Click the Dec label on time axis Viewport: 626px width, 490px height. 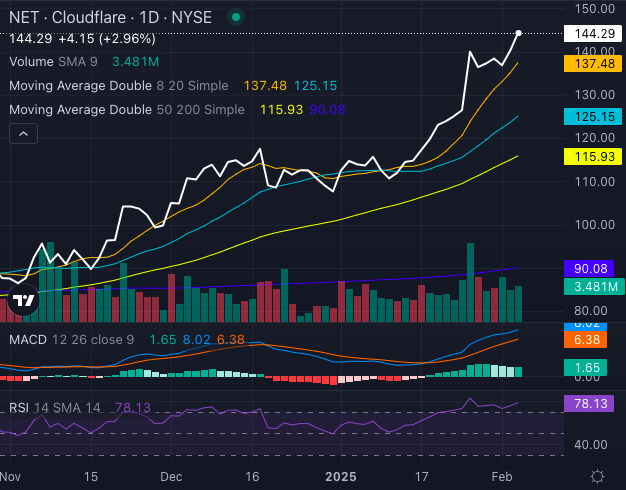tap(170, 476)
